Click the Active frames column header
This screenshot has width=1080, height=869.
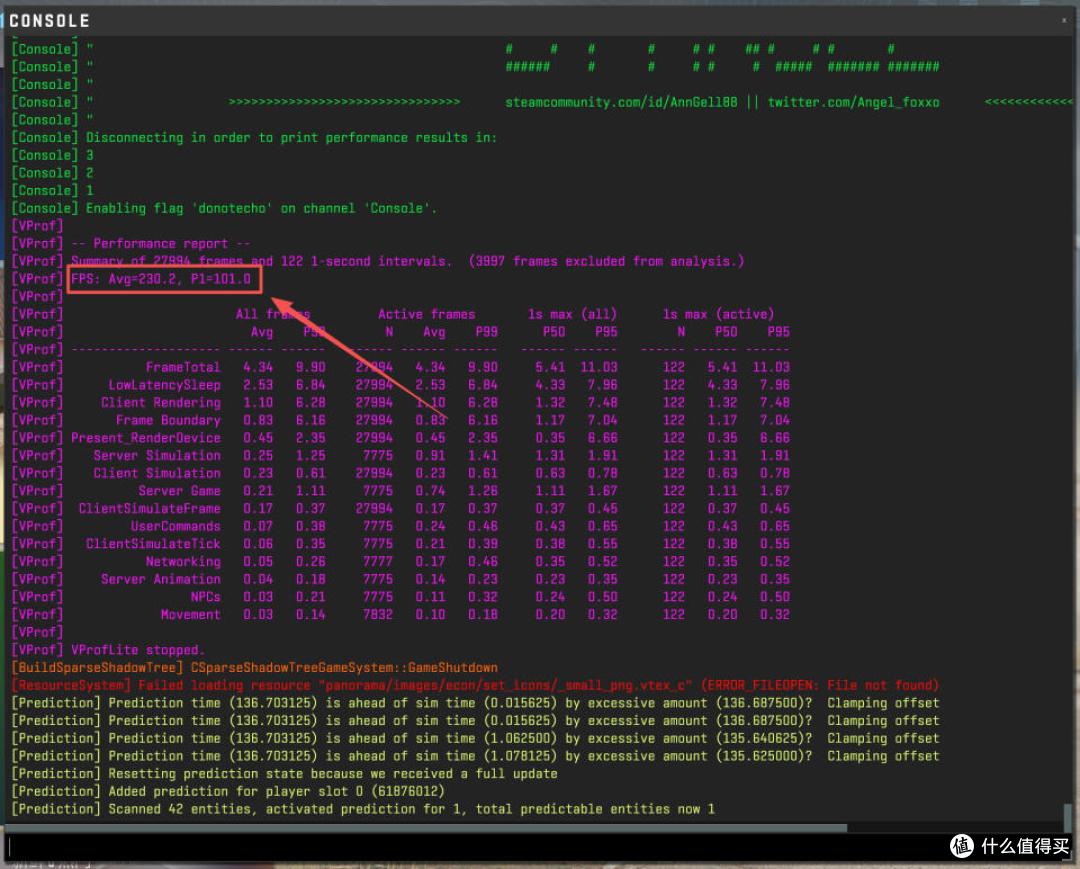tap(426, 314)
